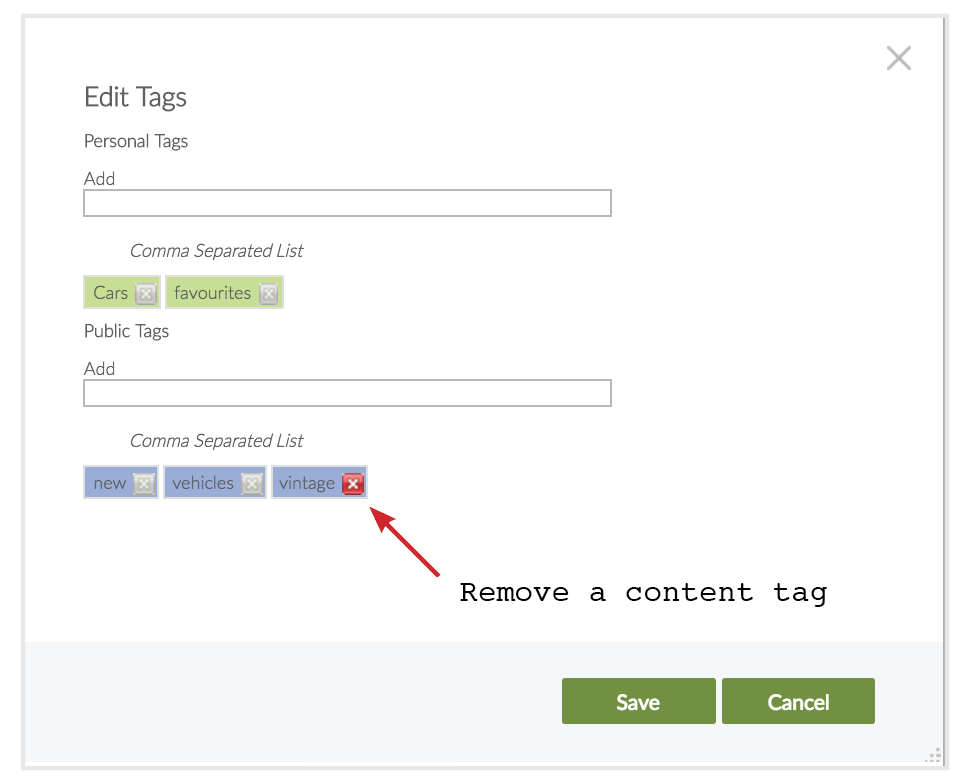Focus the Personal Tags Add input field
Image resolution: width=966 pixels, height=782 pixels.
click(x=347, y=204)
